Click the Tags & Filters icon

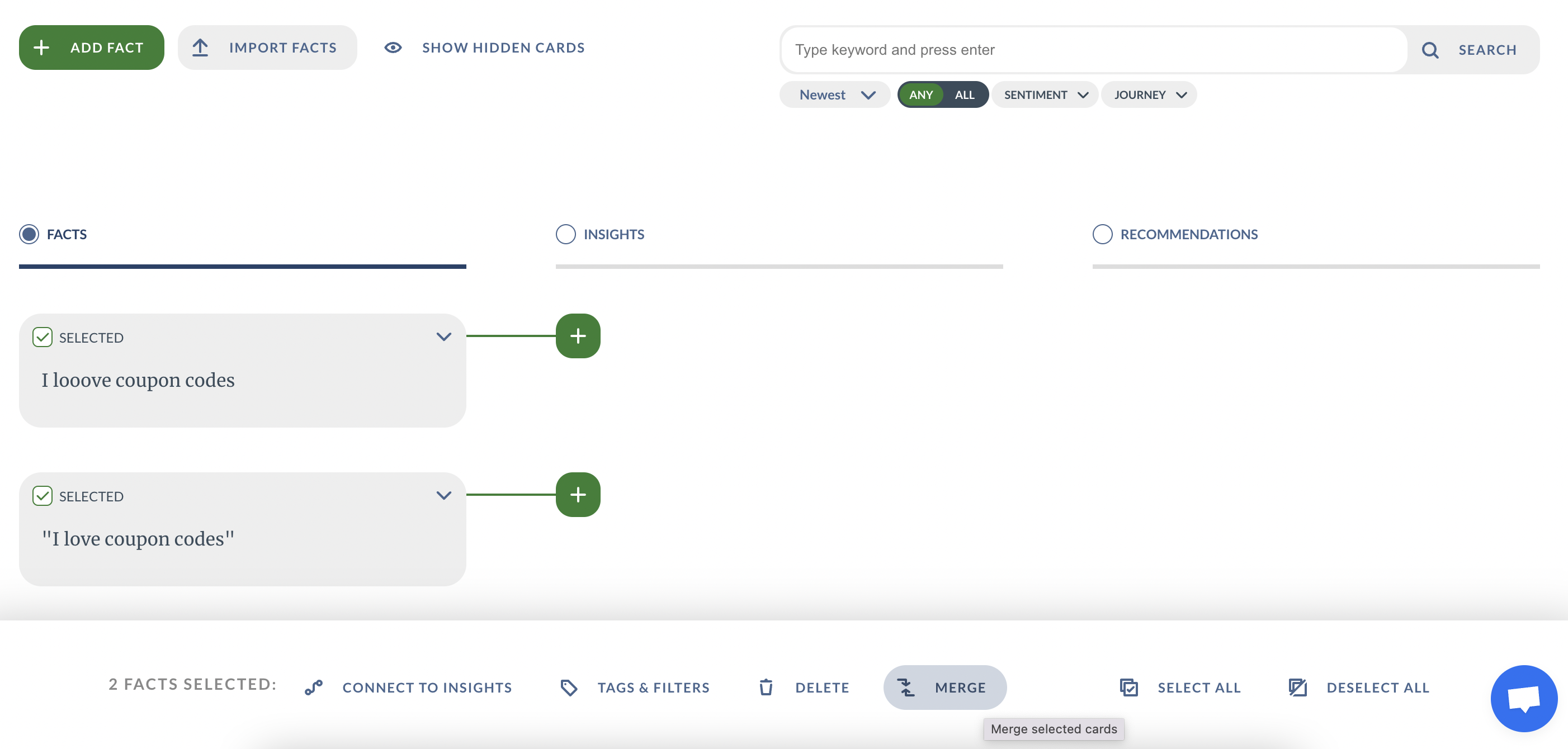tap(570, 687)
